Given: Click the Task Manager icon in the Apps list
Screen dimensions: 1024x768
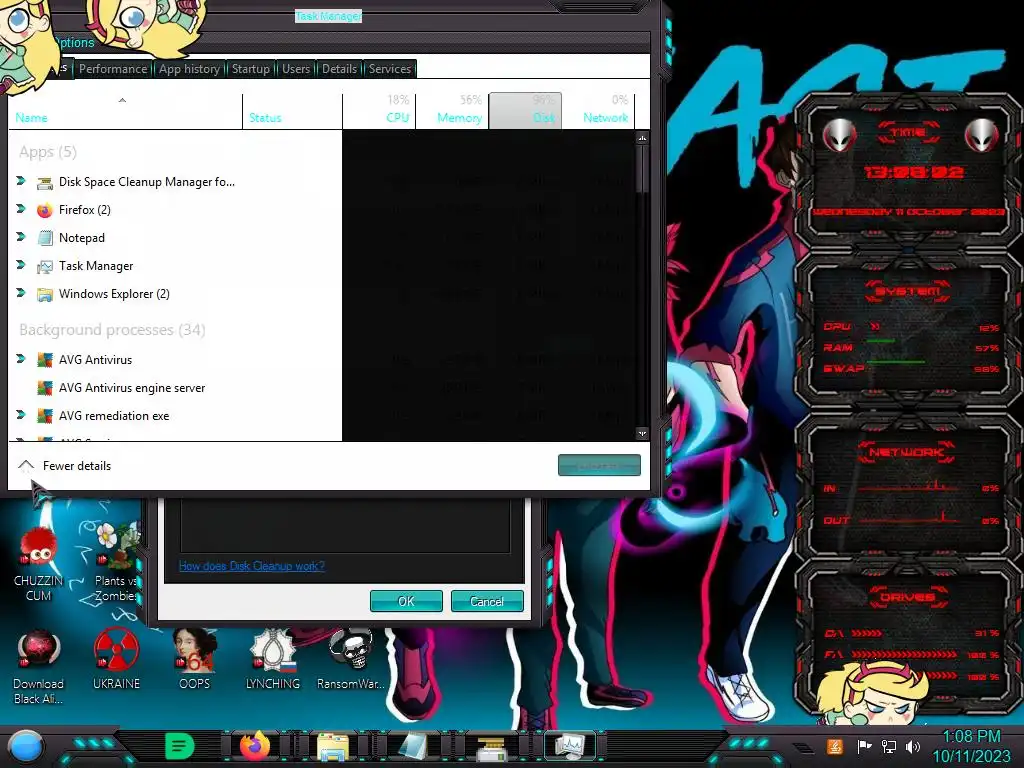Looking at the screenshot, I should click(x=44, y=266).
